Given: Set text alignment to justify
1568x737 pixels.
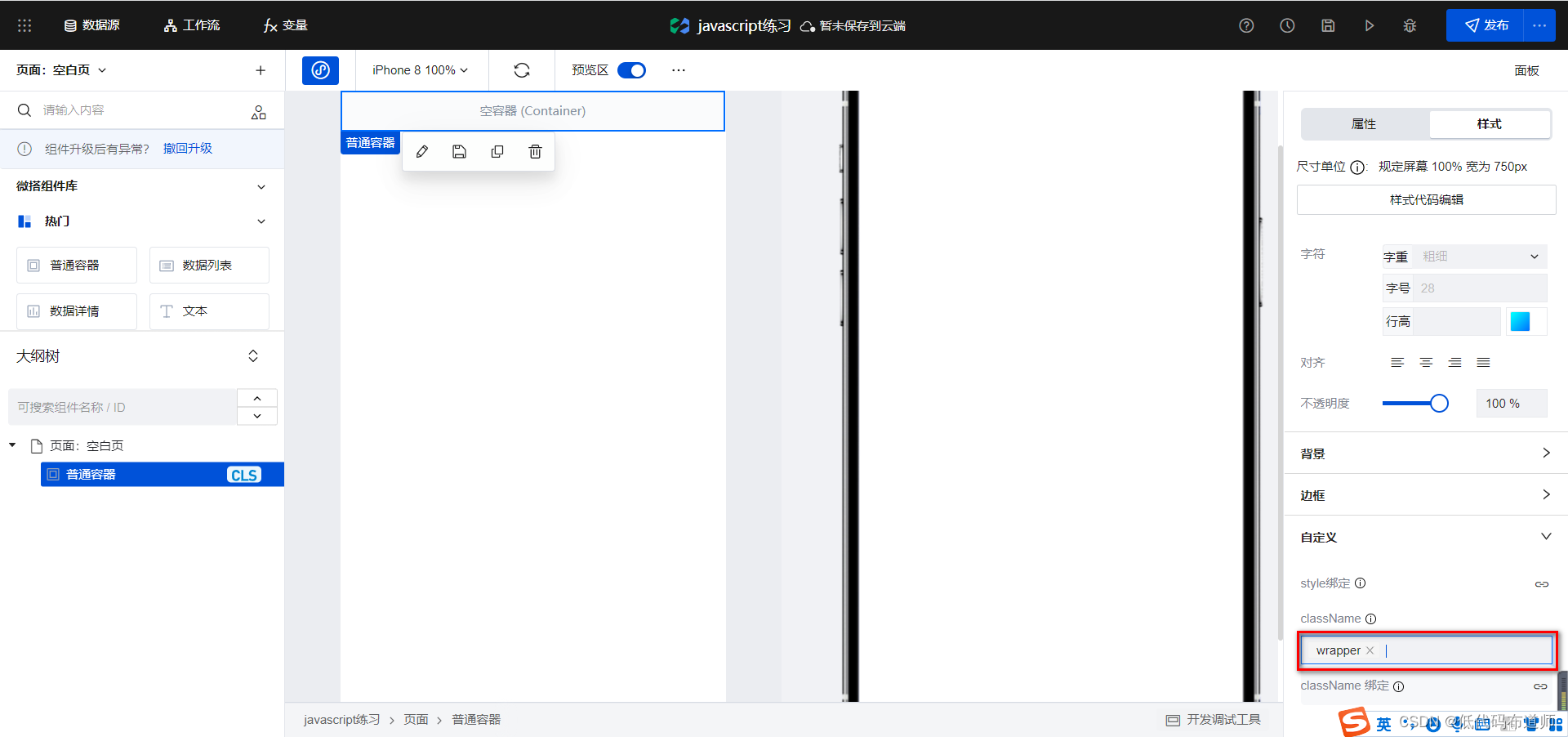Looking at the screenshot, I should 1483,363.
